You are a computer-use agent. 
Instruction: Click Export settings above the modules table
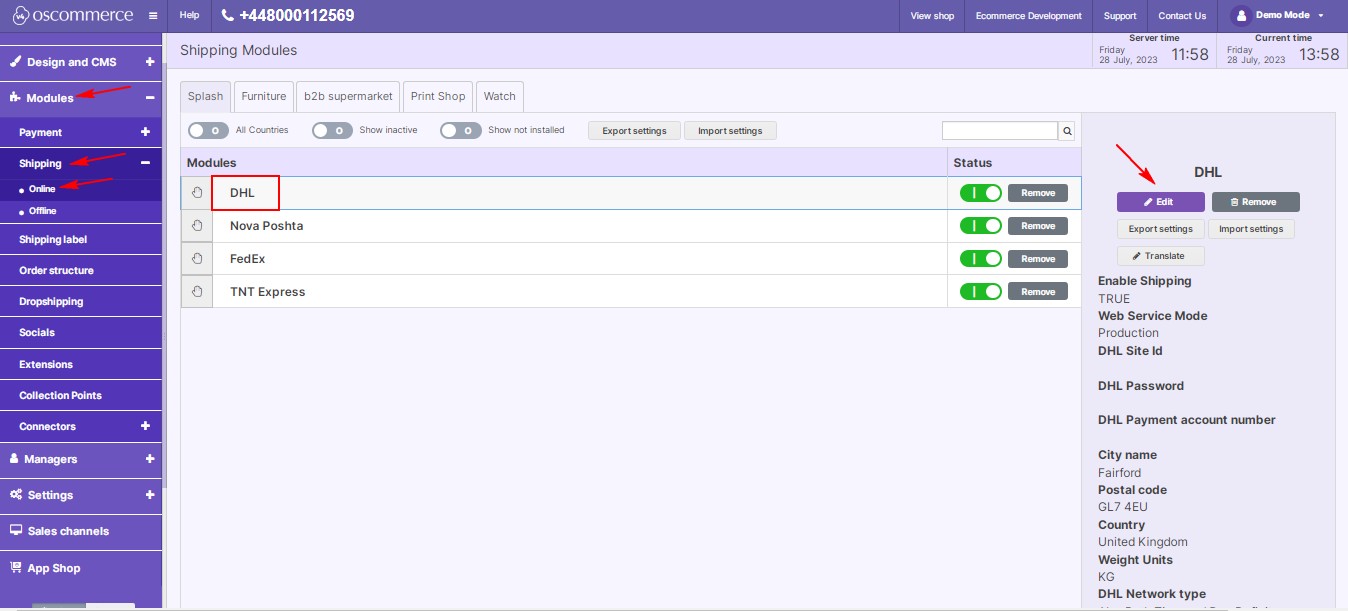click(x=634, y=131)
